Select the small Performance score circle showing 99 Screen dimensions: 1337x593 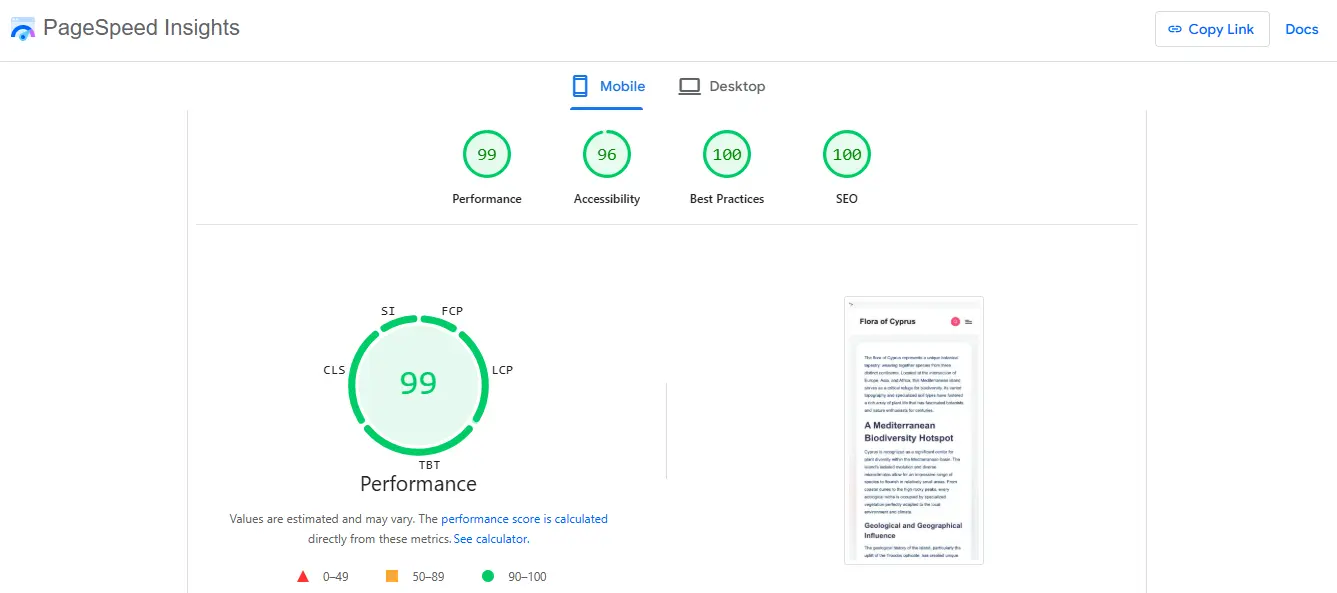(487, 155)
